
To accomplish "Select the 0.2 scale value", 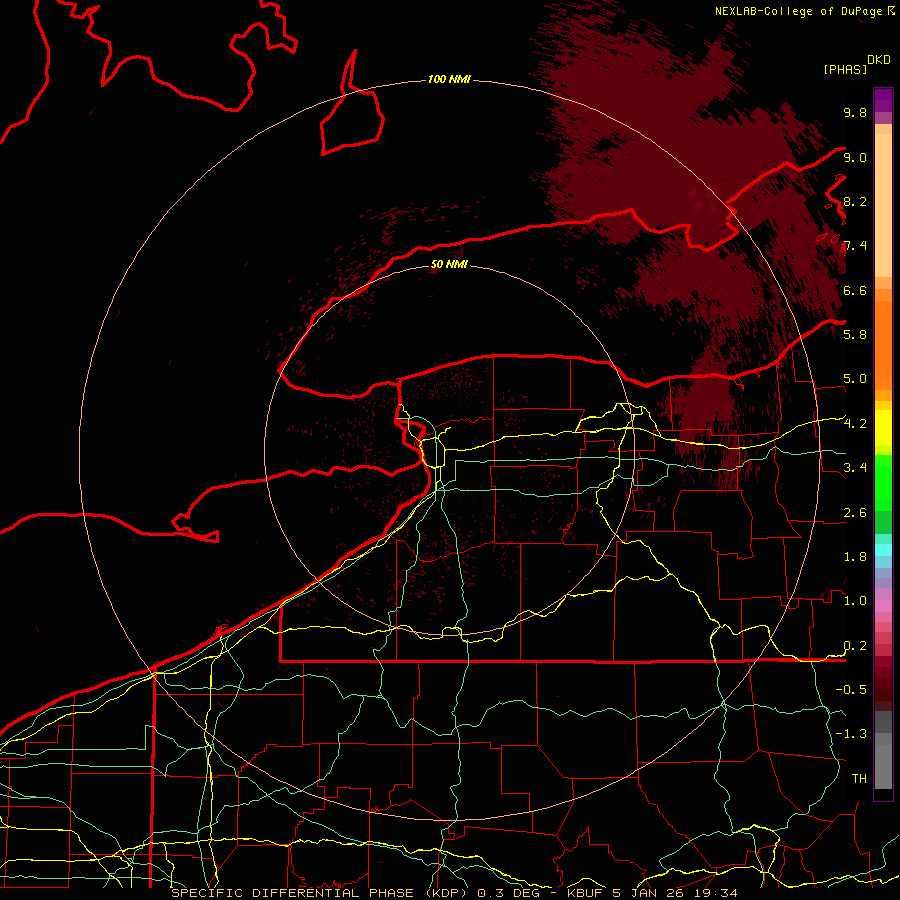I will tap(855, 645).
